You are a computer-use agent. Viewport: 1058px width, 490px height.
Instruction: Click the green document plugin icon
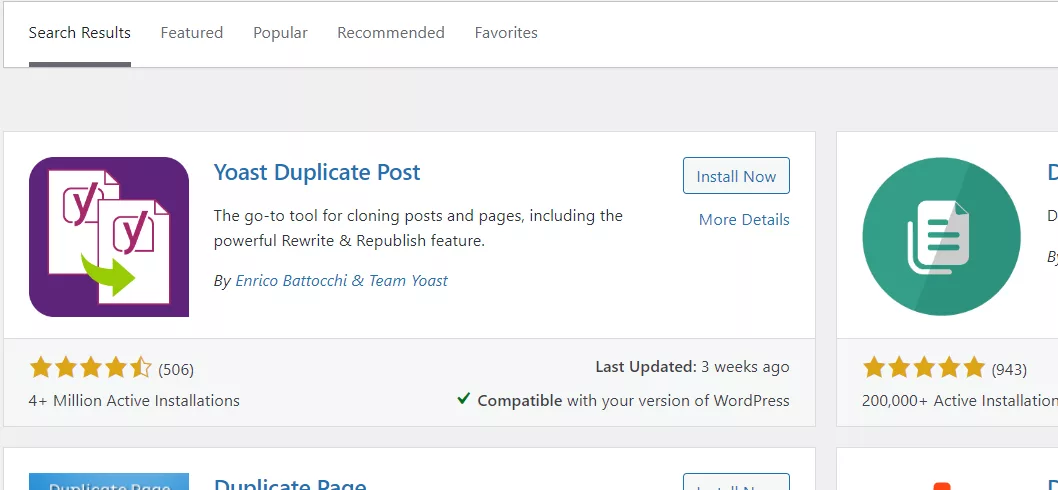pos(941,237)
